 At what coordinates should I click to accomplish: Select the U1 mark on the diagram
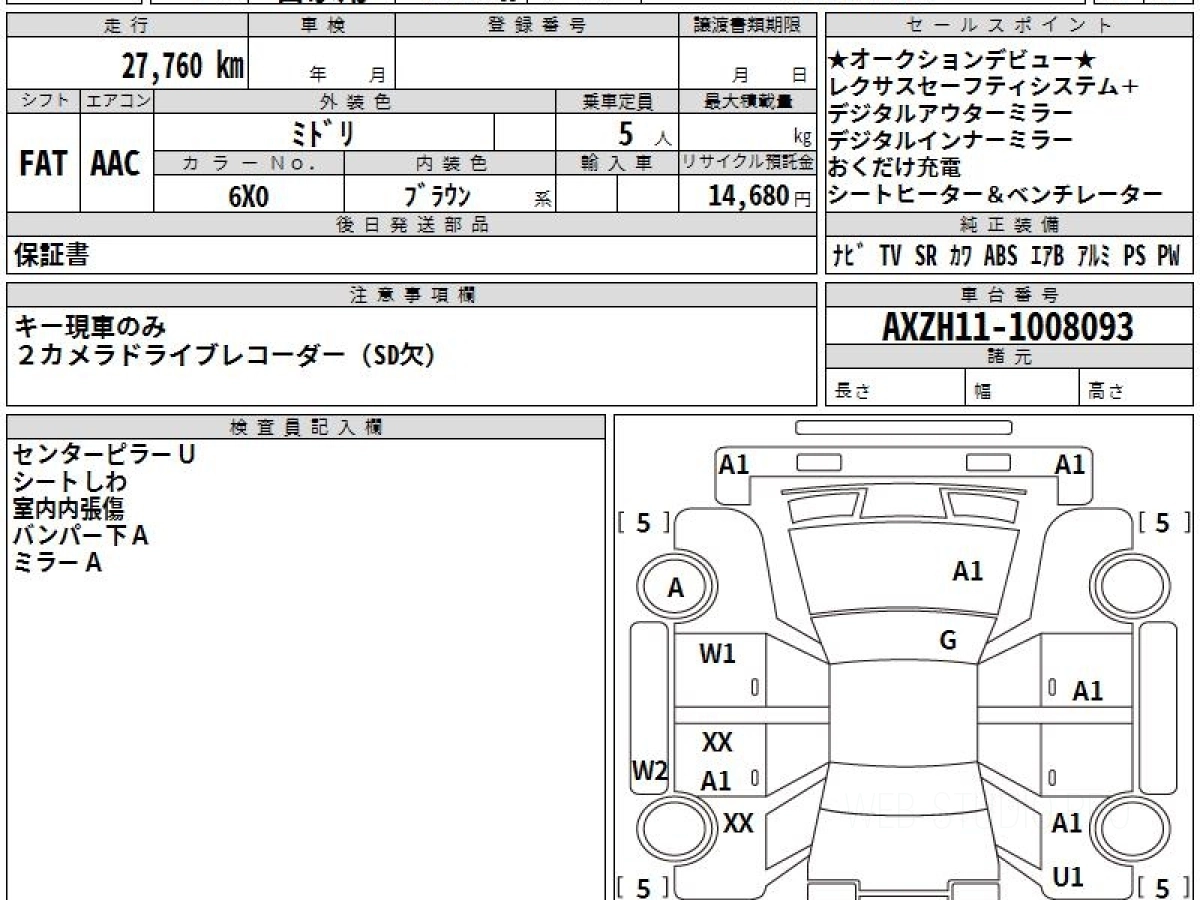pos(1068,877)
